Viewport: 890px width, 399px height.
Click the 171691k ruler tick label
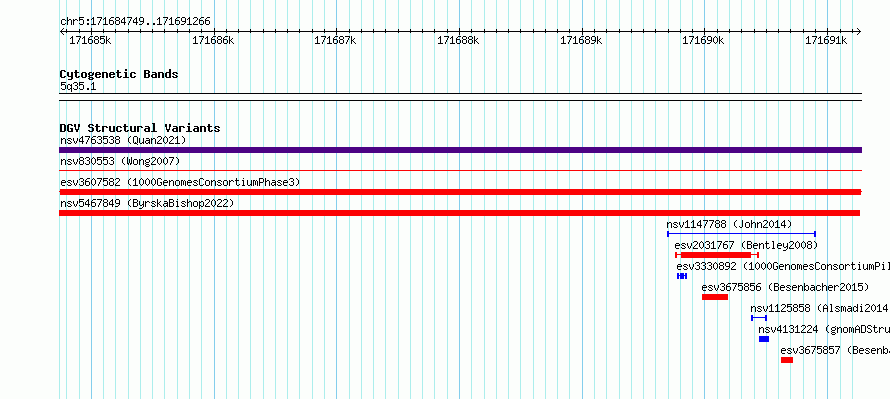point(826,40)
